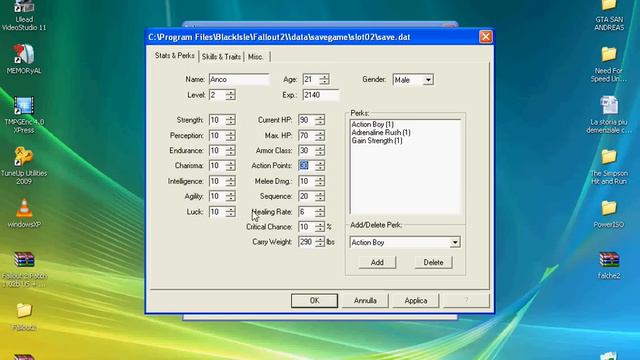Open TuneUp Utilities 2009 shortcut
The width and height of the screenshot is (640, 360).
(24, 166)
